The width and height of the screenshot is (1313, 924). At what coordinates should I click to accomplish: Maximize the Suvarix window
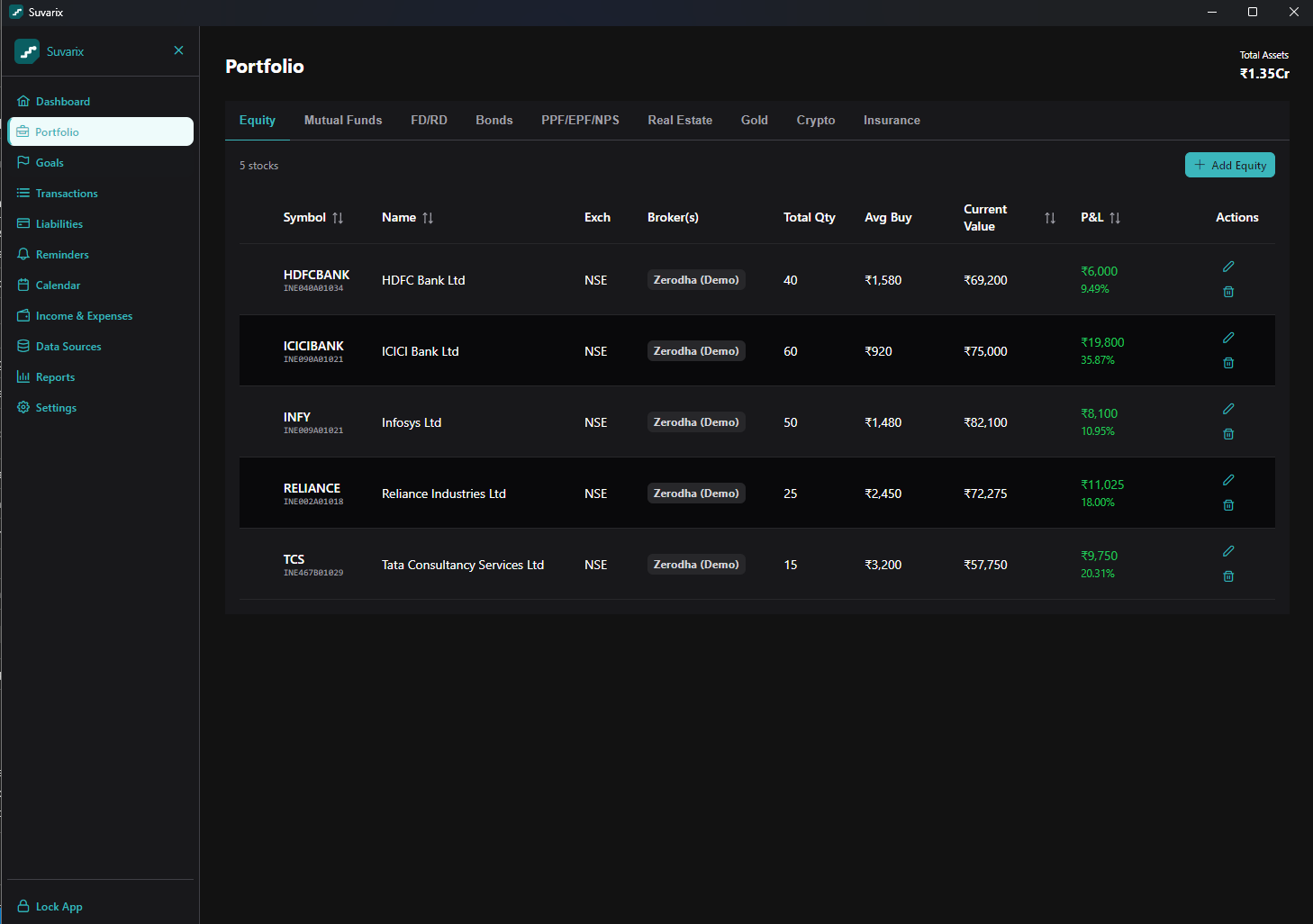[x=1253, y=12]
